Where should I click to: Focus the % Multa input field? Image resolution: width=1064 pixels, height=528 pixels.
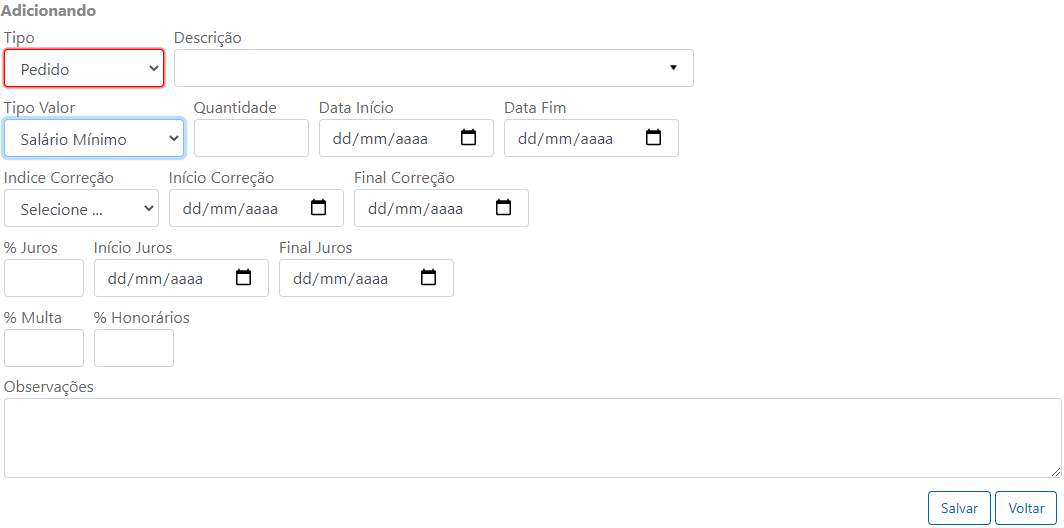pos(44,348)
